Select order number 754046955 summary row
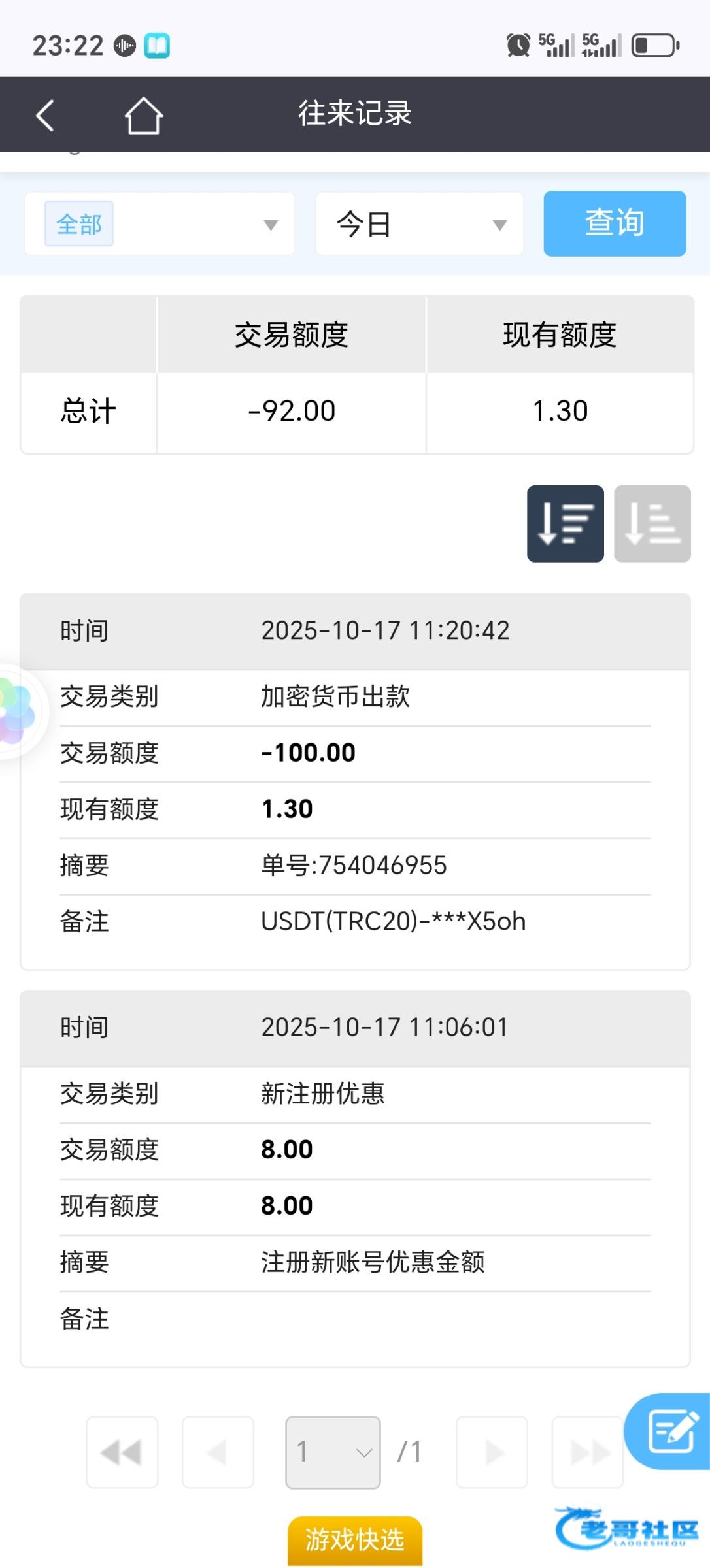The width and height of the screenshot is (710, 1568). 354,866
